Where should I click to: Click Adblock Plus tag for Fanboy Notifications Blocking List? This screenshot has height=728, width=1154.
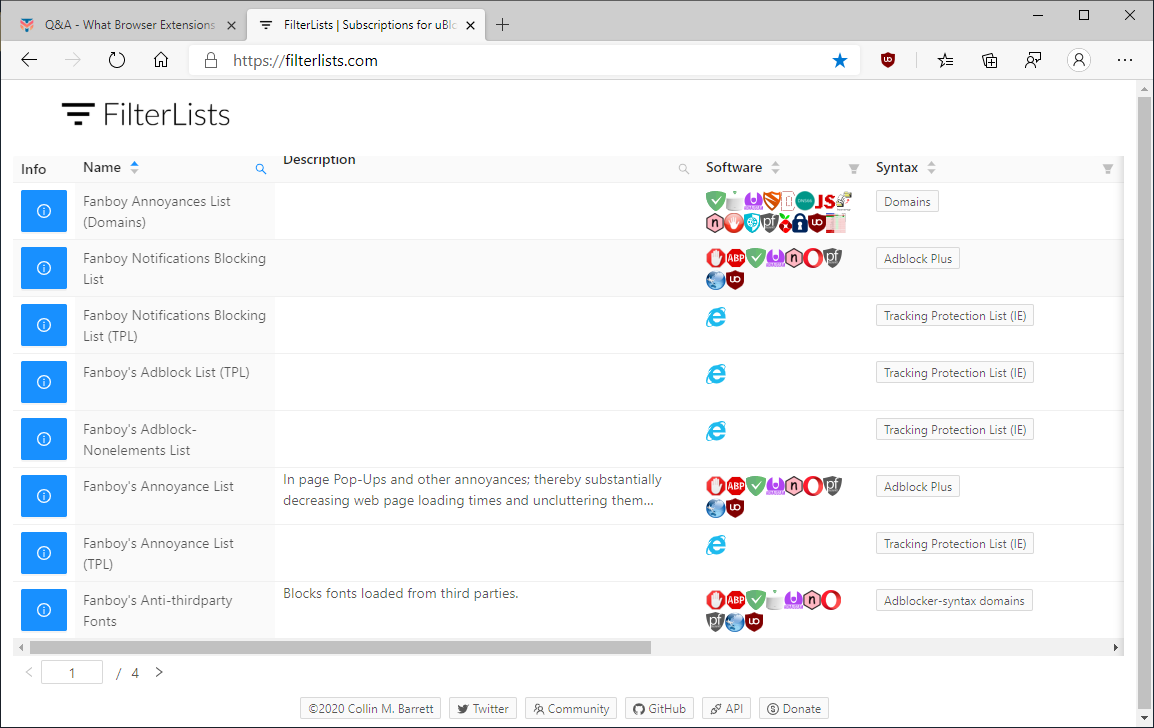click(x=917, y=258)
